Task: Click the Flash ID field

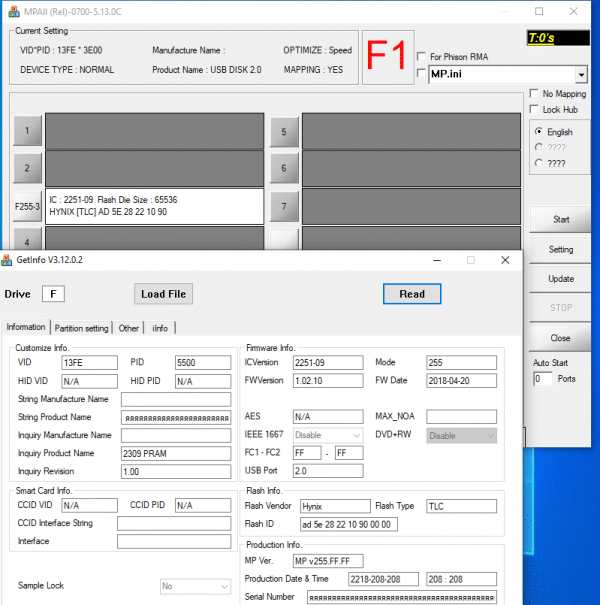Action: pos(349,524)
